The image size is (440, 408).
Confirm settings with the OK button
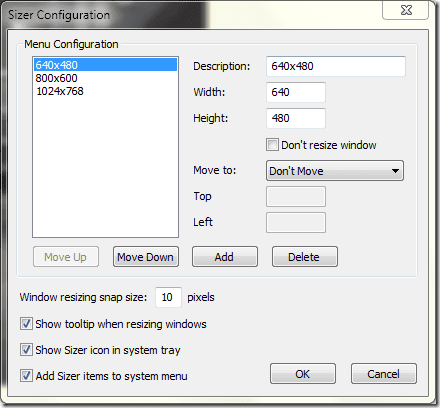[303, 374]
